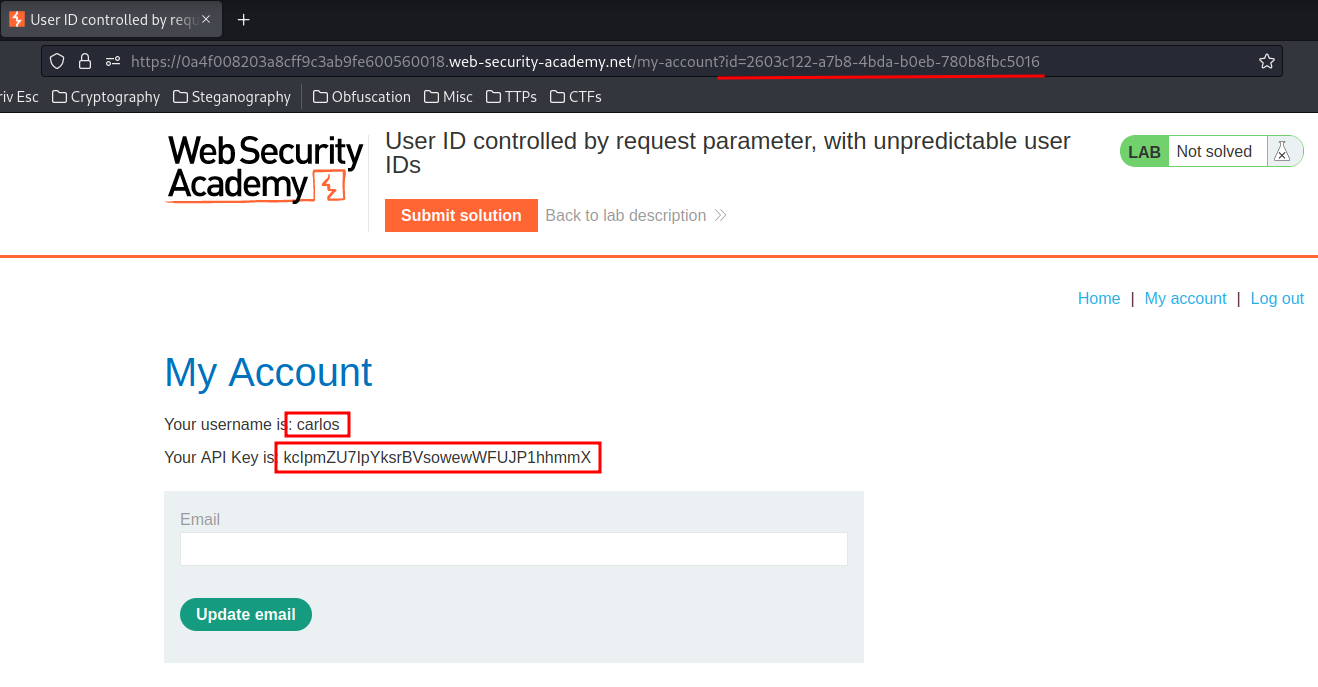Open the My account link

1185,298
